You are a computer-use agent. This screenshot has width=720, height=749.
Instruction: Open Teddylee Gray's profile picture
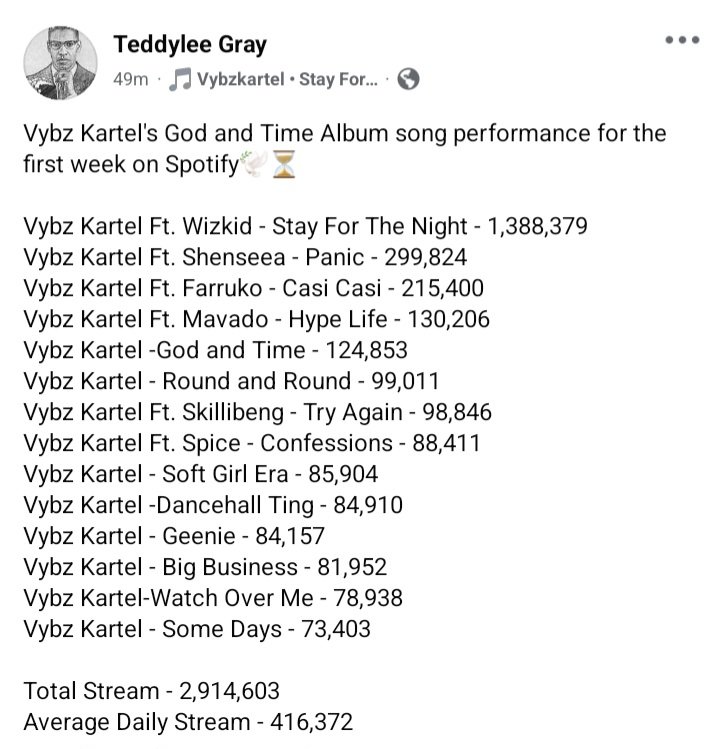(x=60, y=63)
